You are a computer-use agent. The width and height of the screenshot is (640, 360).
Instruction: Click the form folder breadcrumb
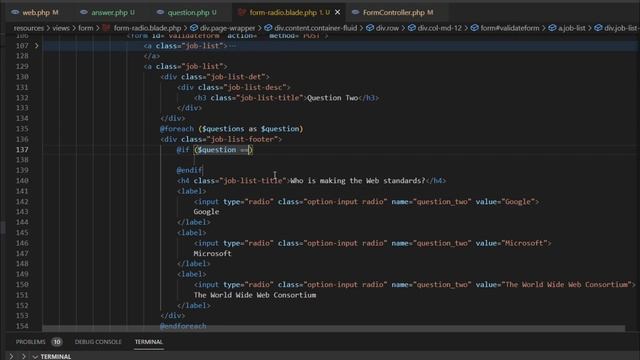(86, 28)
